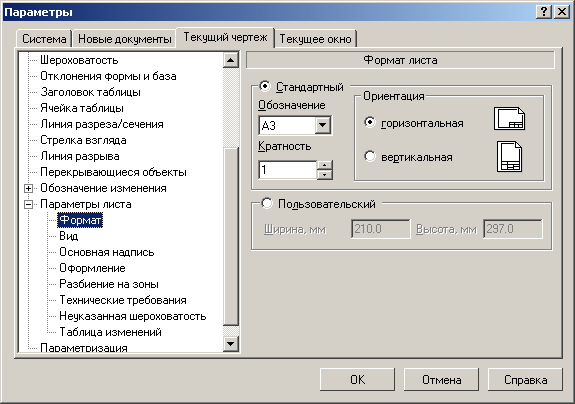Open the Обозначение A3 dropdown
Image resolution: width=575 pixels, height=404 pixels.
tap(323, 125)
